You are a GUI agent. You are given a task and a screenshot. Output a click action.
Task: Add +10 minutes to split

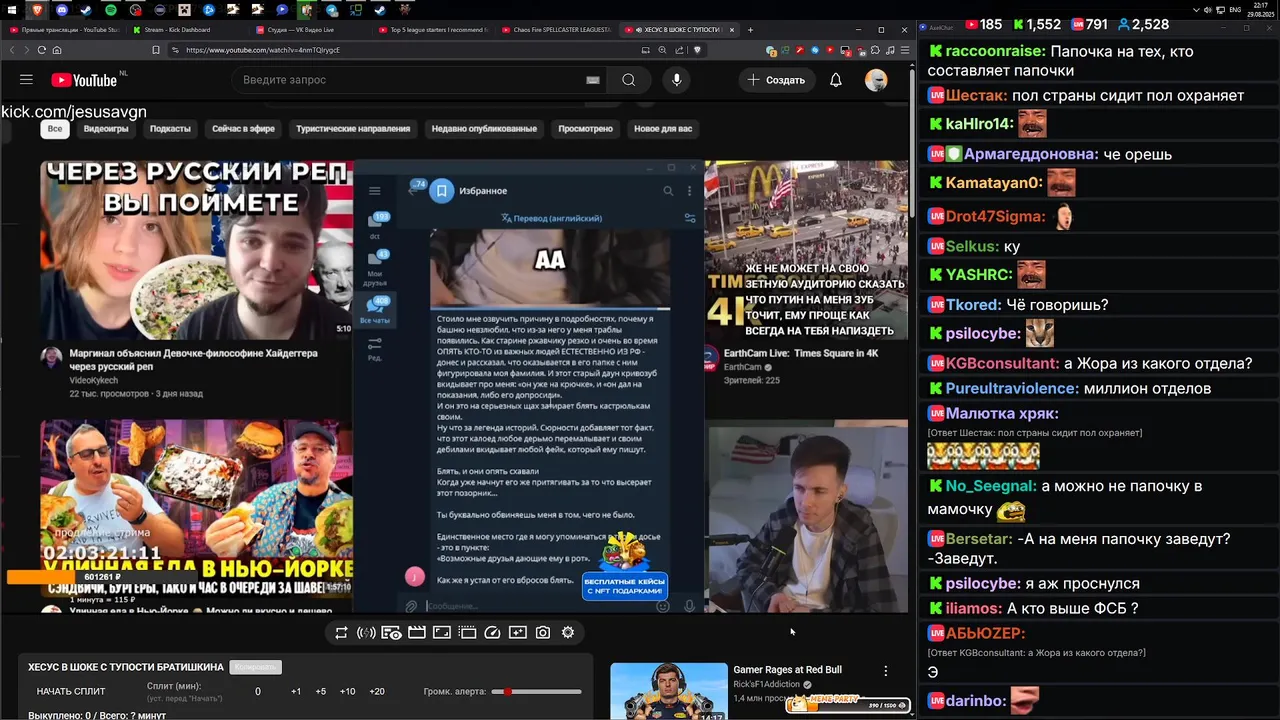point(347,692)
